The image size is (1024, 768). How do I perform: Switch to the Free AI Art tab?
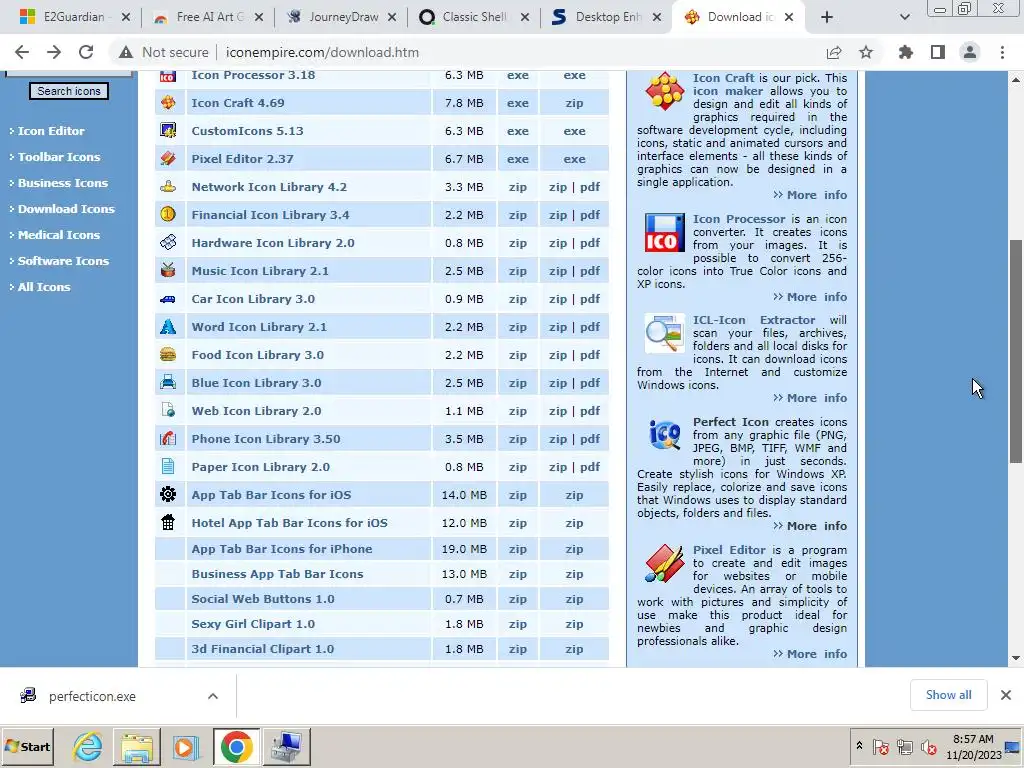point(208,17)
